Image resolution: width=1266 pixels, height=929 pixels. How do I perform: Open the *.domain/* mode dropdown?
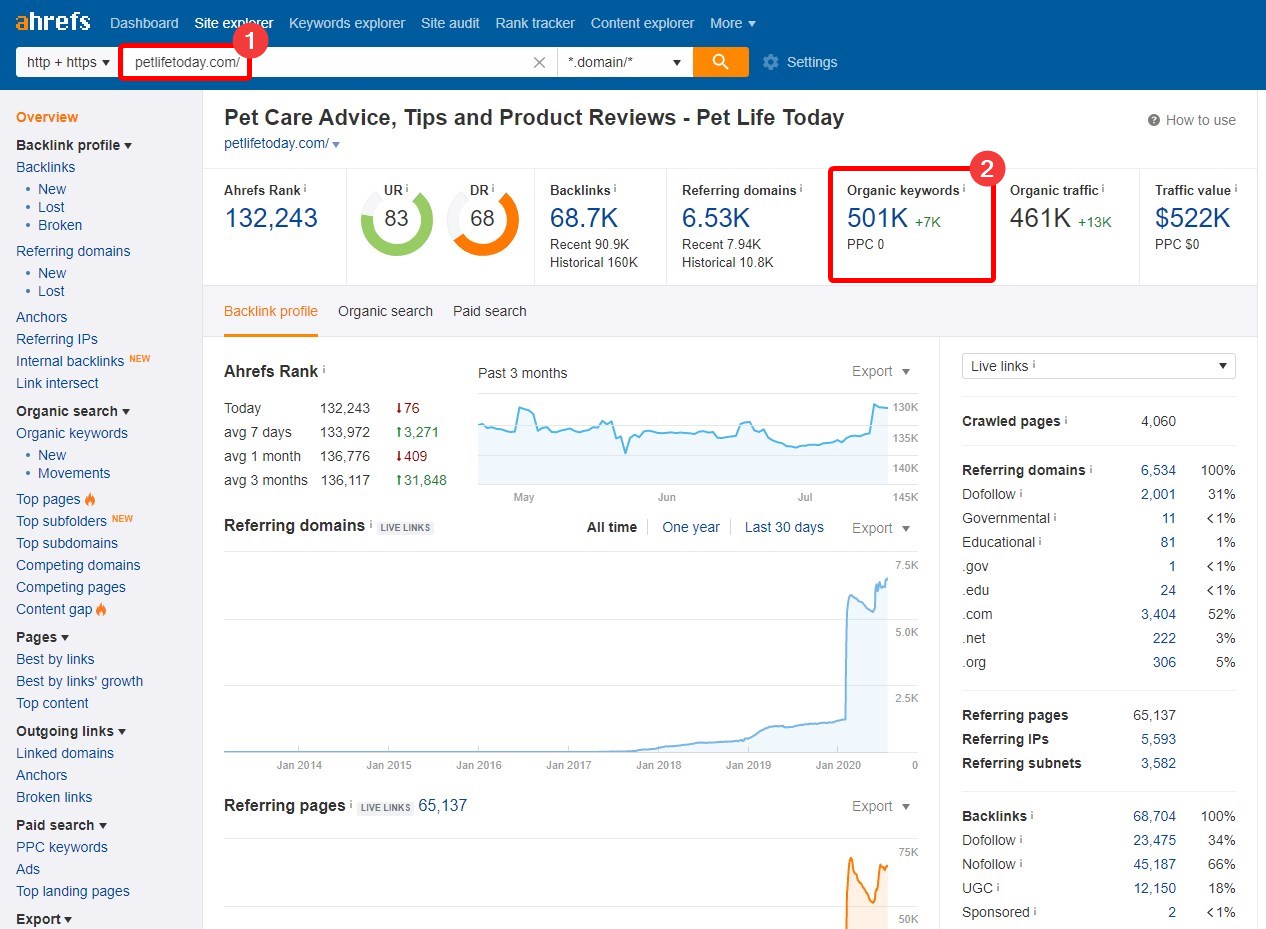coord(625,62)
